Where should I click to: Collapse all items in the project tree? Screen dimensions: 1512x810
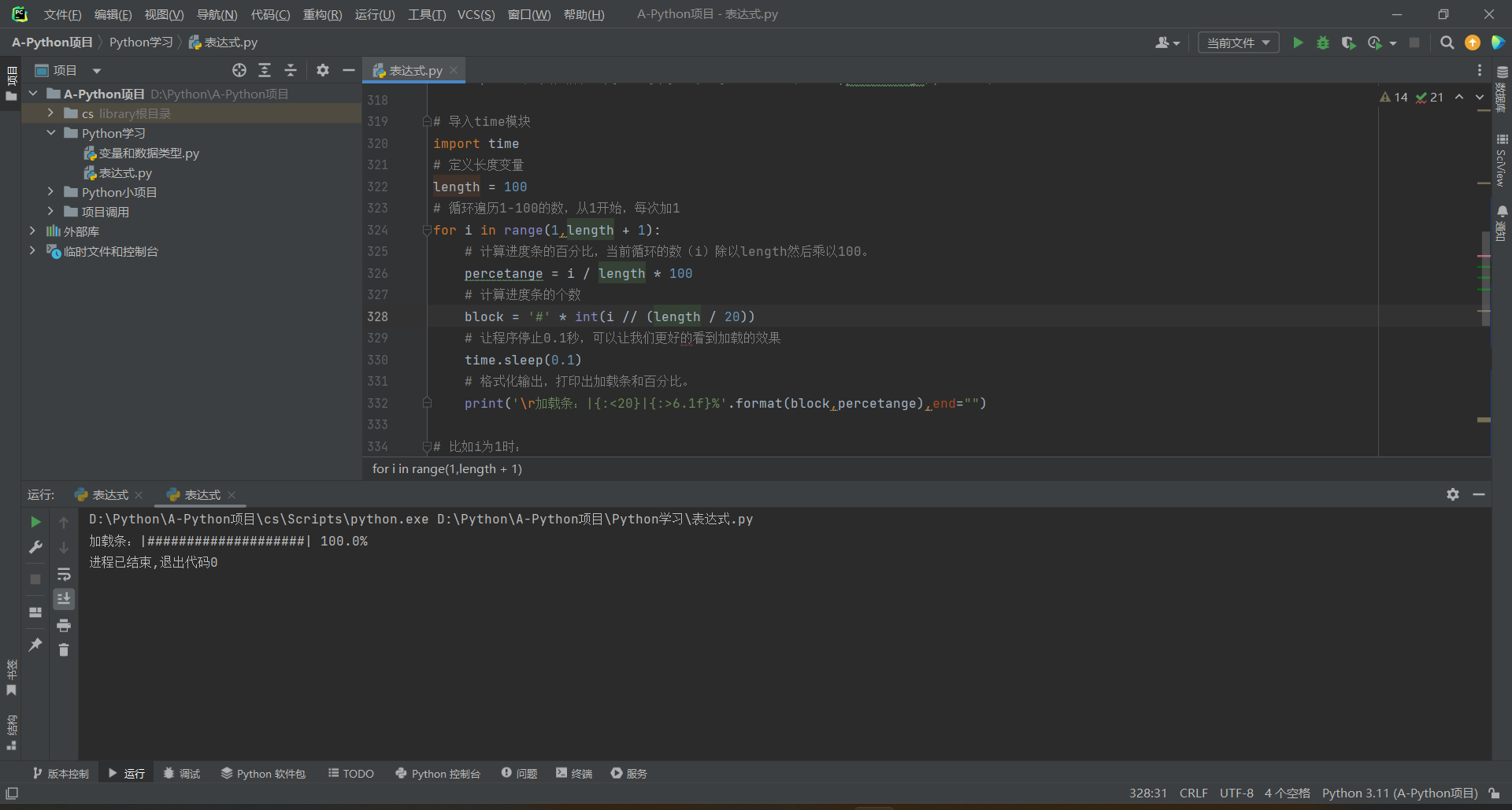click(291, 70)
